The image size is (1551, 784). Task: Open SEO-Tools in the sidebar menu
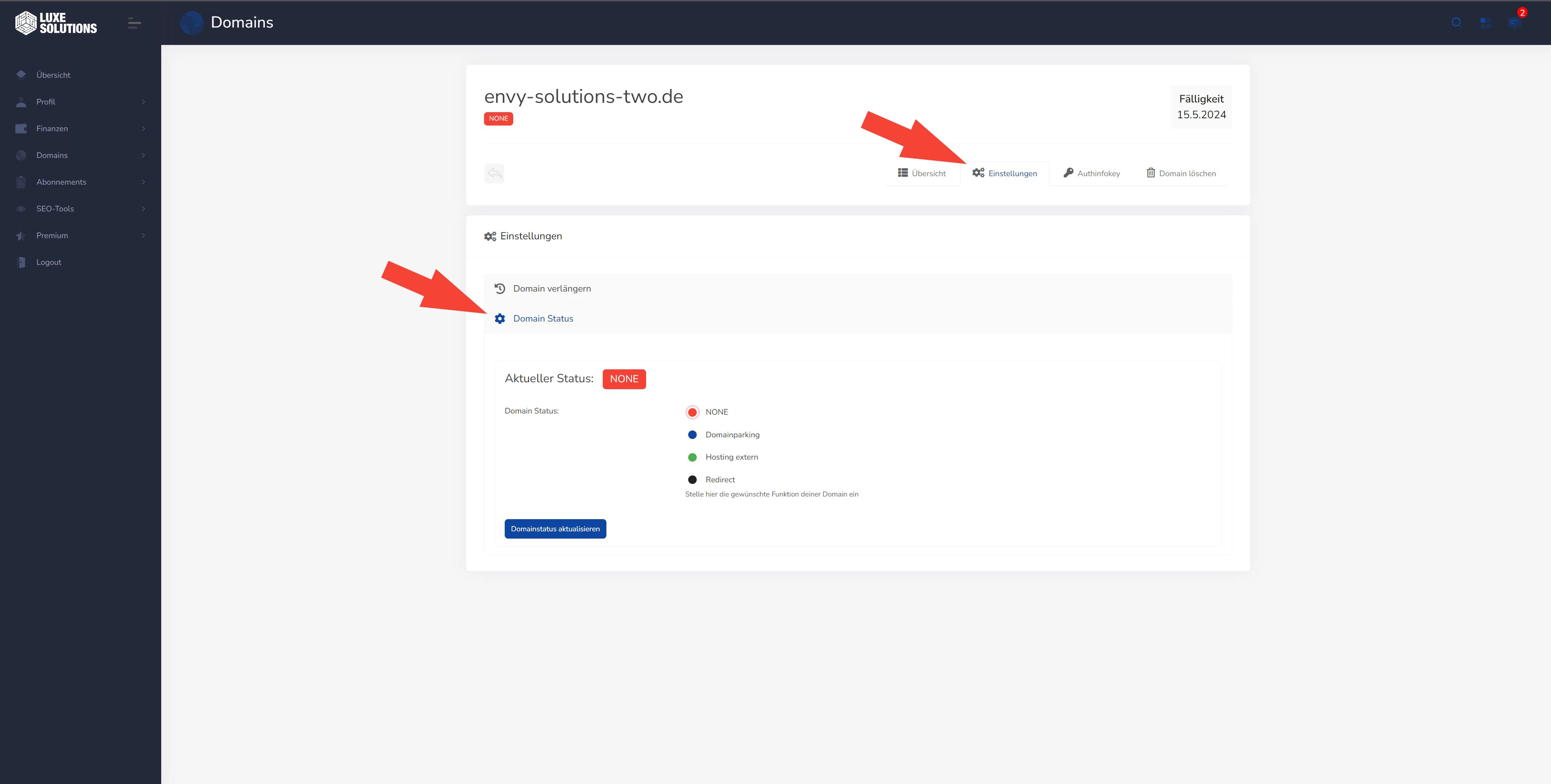[x=81, y=209]
